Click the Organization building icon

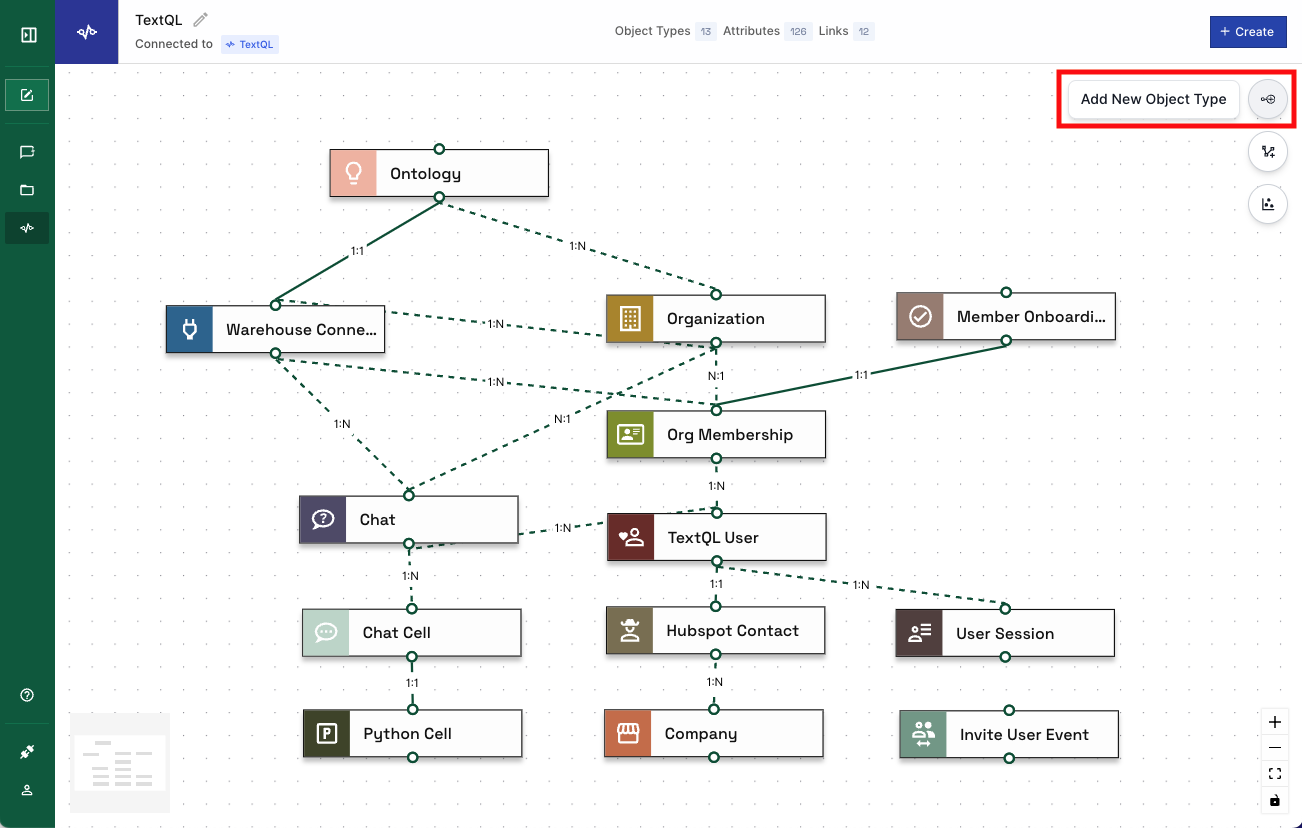[630, 319]
